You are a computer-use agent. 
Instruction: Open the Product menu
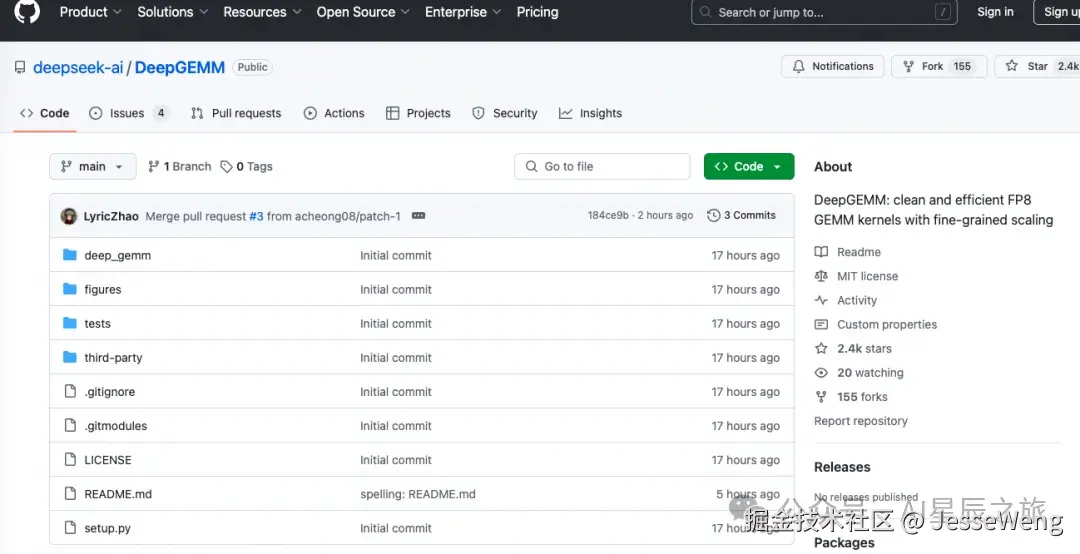pyautogui.click(x=90, y=12)
